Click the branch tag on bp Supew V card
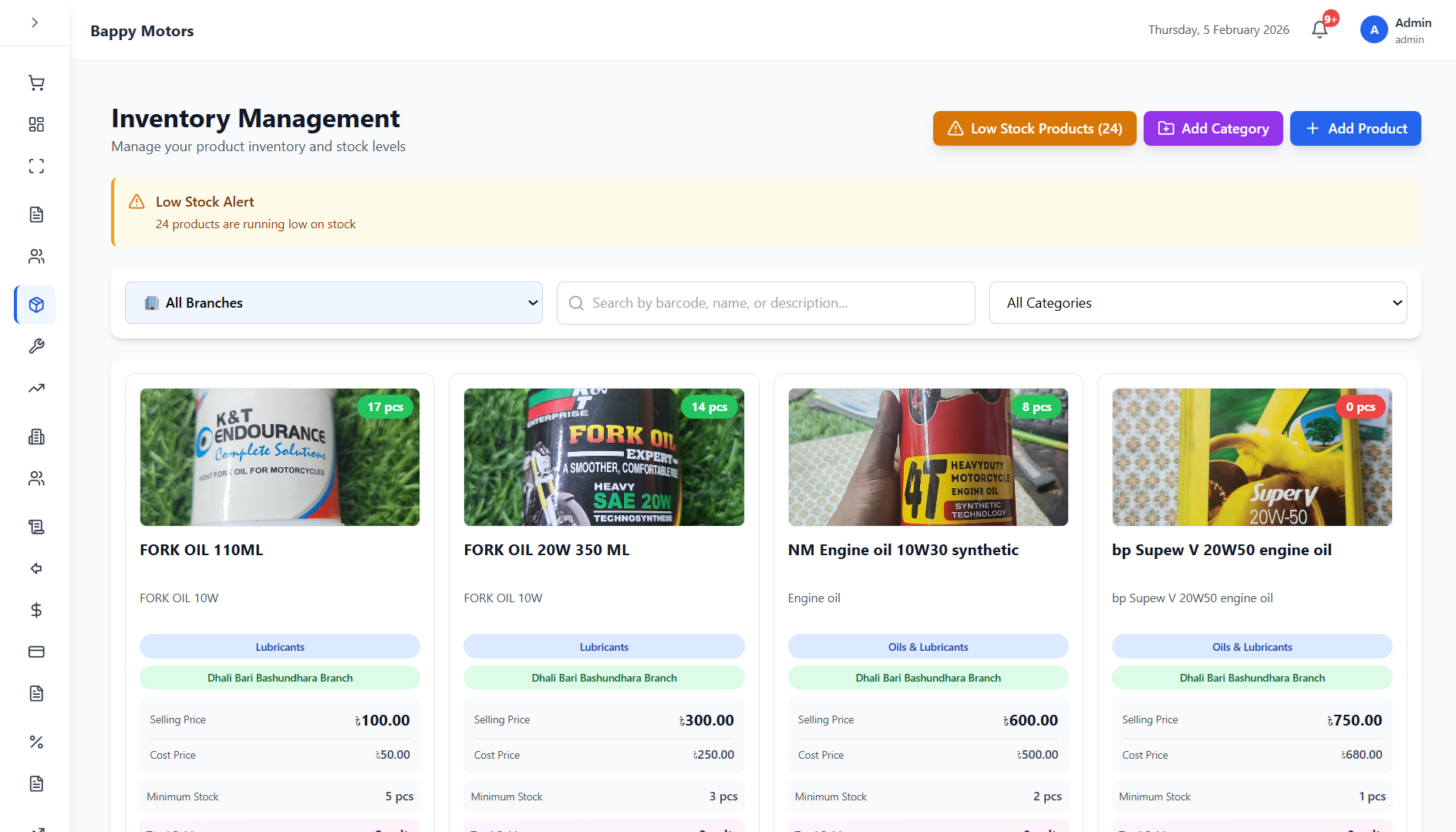The height and width of the screenshot is (832, 1456). click(1252, 678)
